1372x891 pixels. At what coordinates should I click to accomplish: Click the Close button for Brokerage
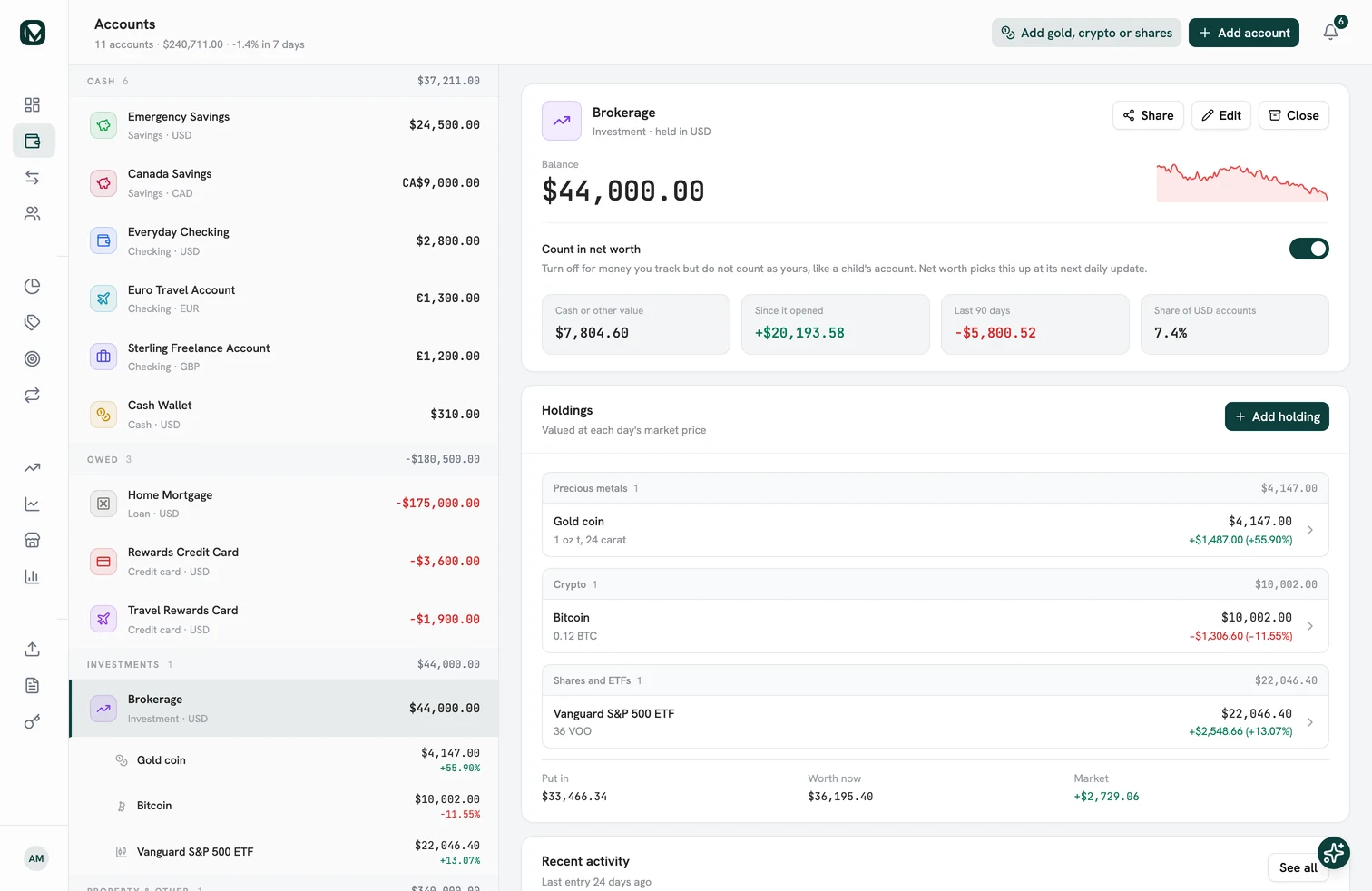[x=1294, y=115]
